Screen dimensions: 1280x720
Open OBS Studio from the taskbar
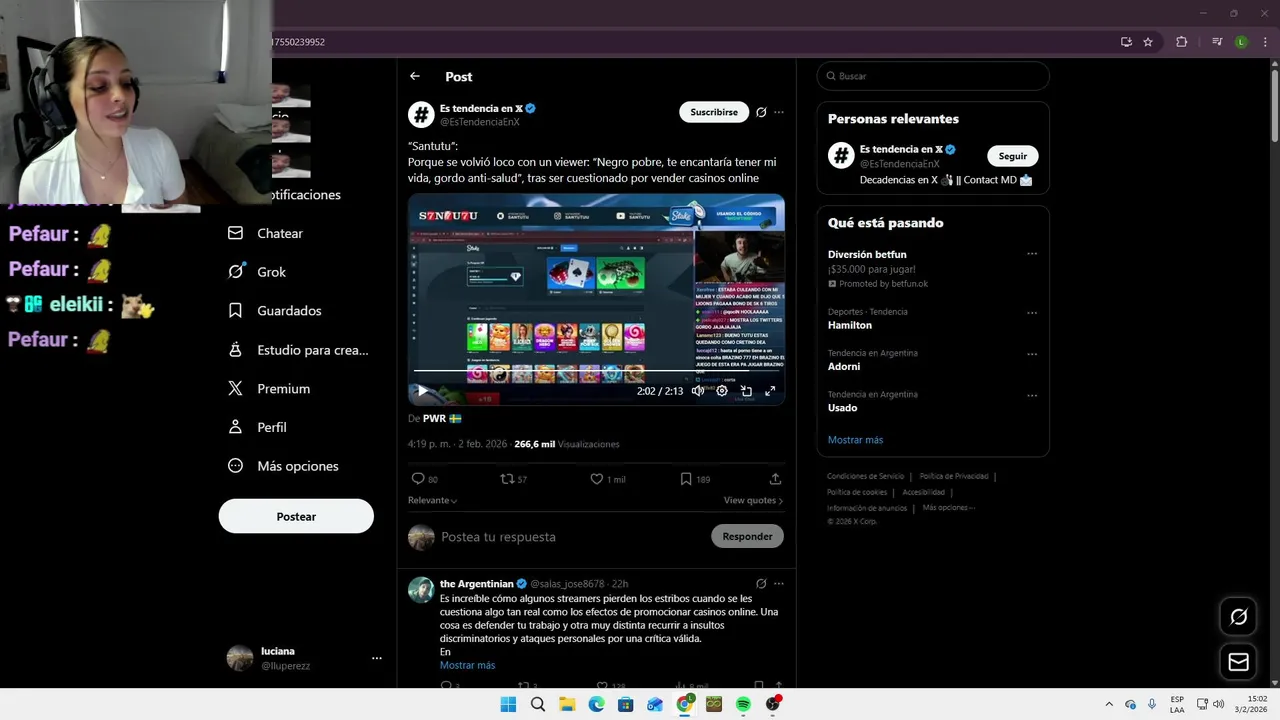(773, 704)
